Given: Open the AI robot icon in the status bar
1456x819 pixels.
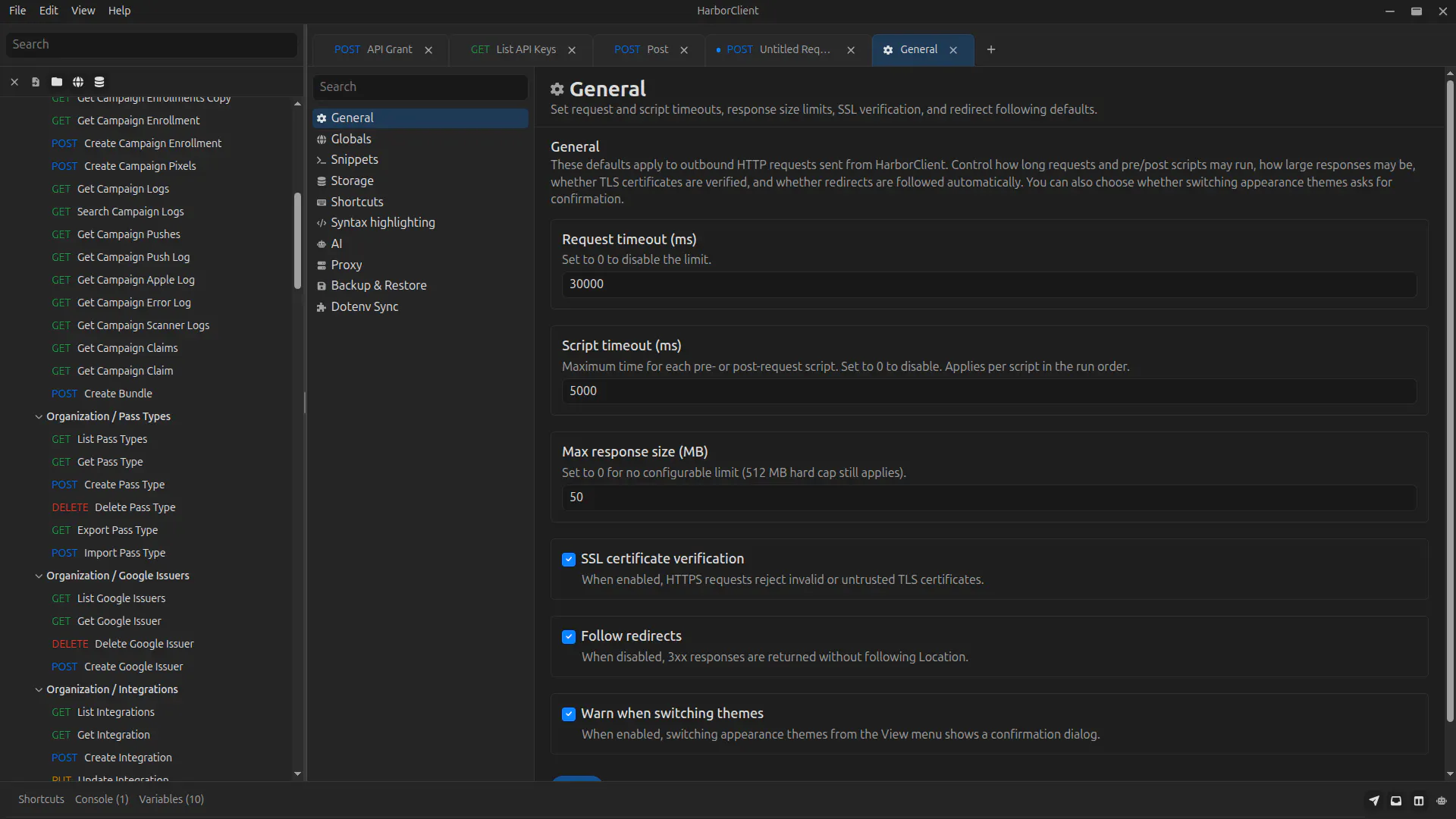Looking at the screenshot, I should coord(1442,800).
